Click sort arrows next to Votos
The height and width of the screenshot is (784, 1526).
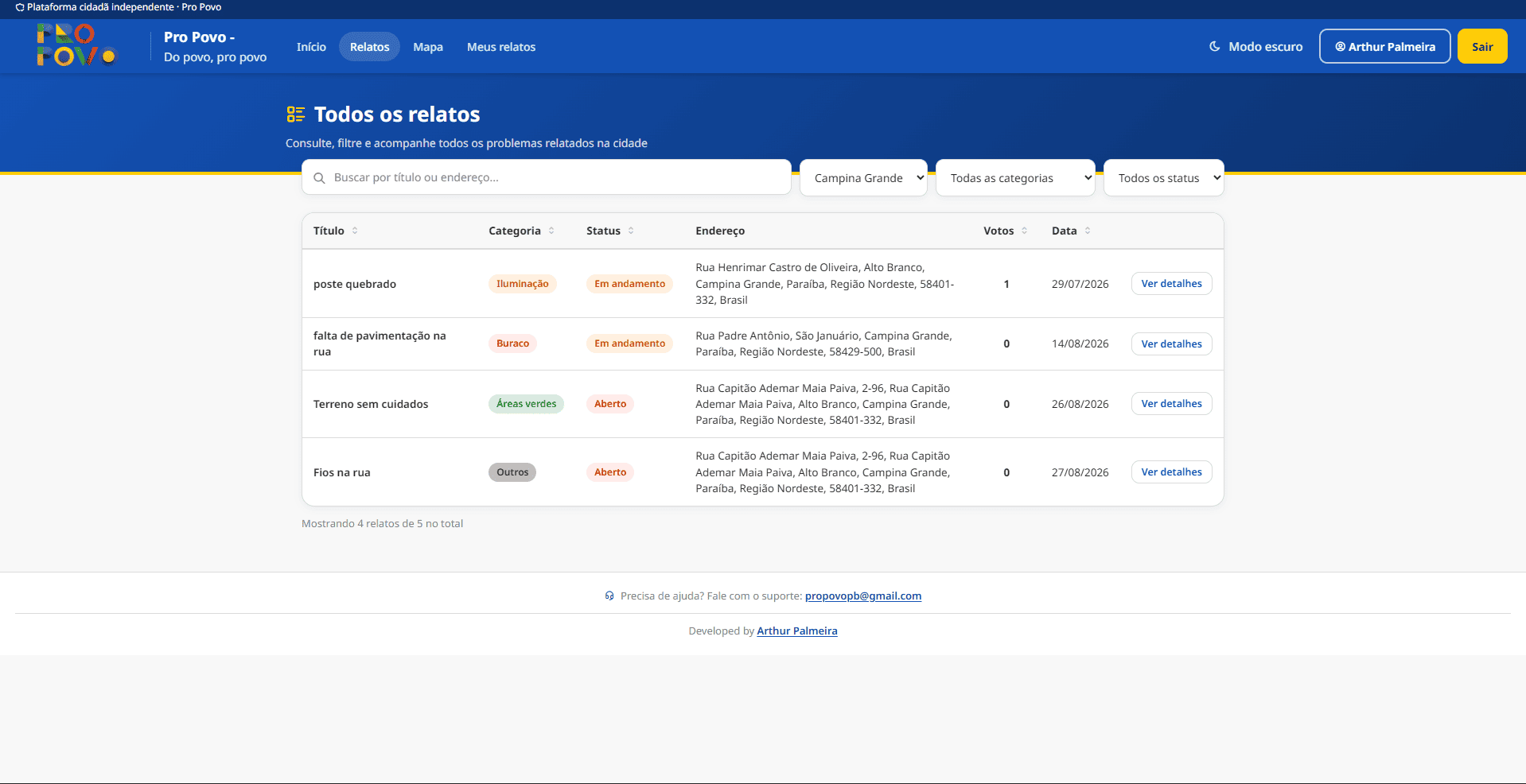tap(1025, 231)
